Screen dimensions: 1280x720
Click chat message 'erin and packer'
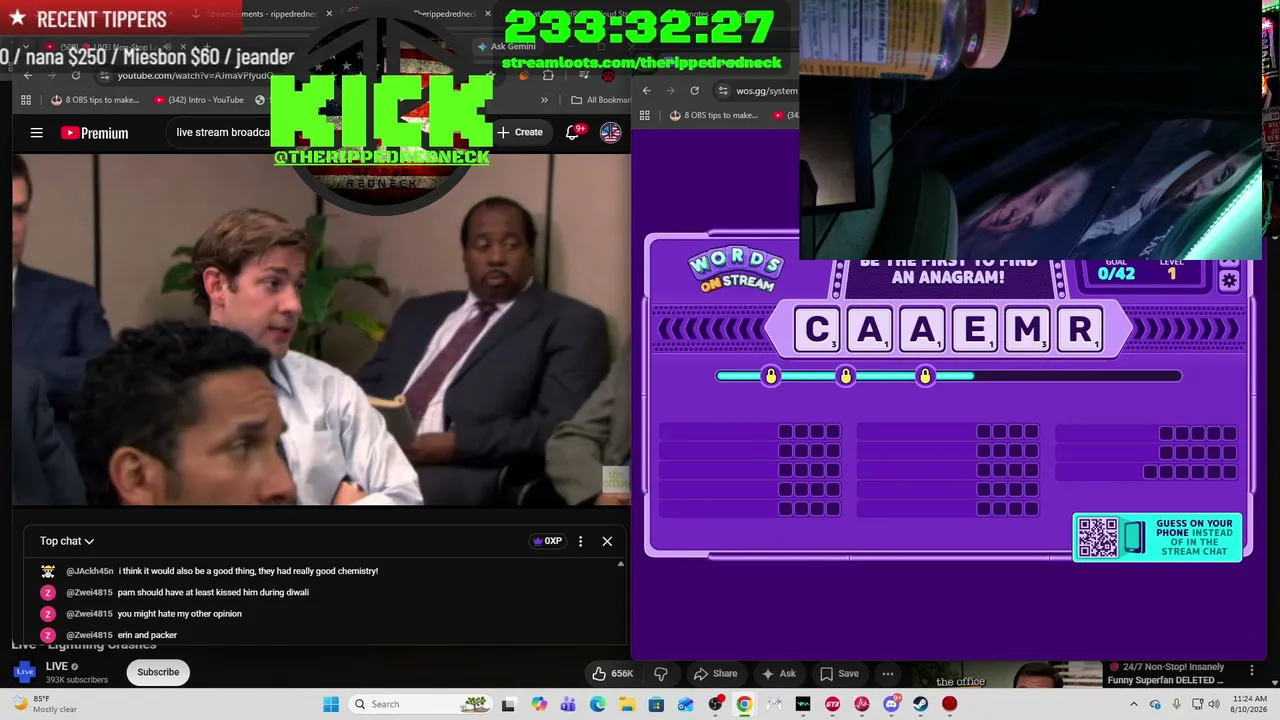(x=147, y=635)
